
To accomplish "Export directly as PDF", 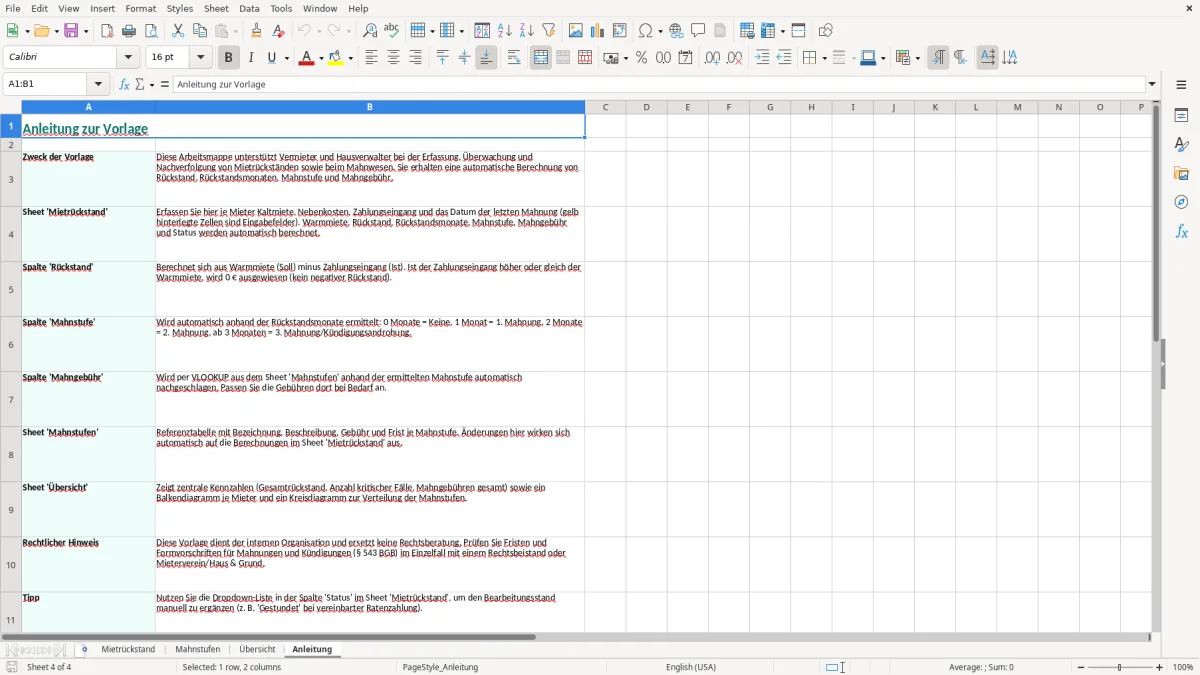I will click(x=107, y=31).
